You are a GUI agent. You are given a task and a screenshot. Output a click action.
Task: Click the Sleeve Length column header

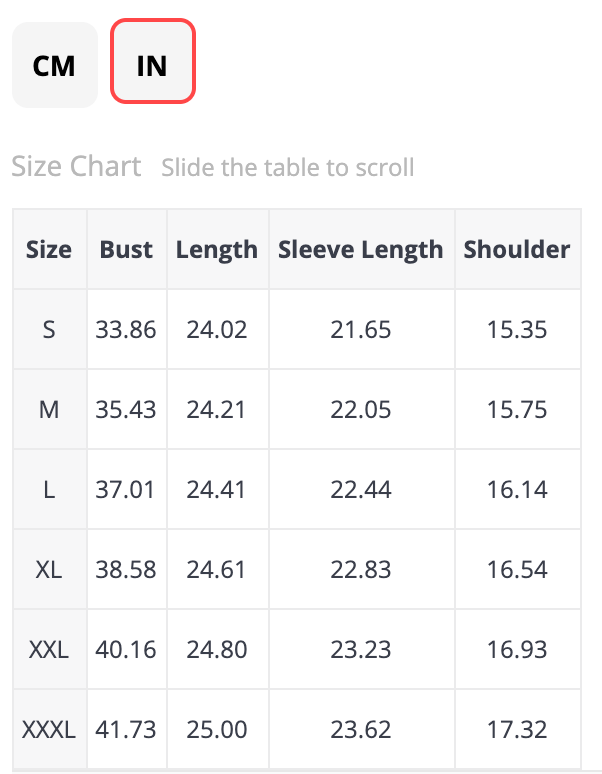pyautogui.click(x=361, y=250)
